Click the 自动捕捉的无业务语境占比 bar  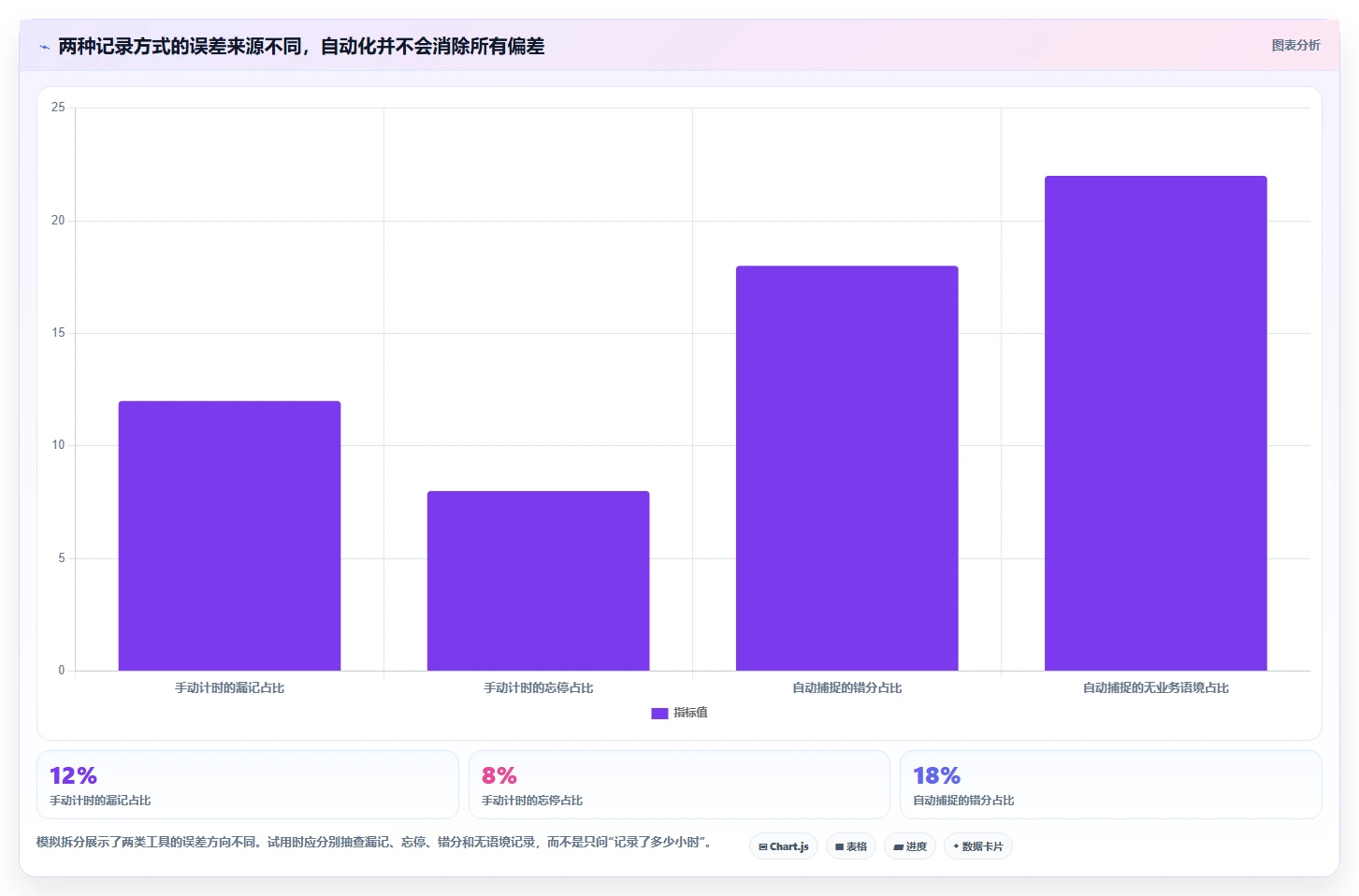[x=1155, y=423]
